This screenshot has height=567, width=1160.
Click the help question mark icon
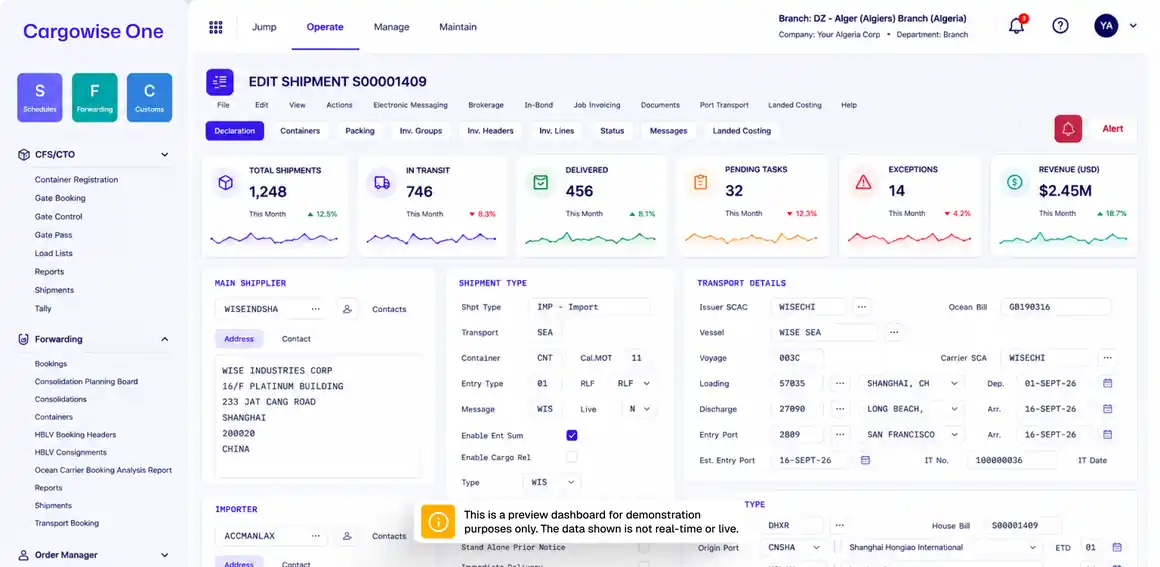1060,26
